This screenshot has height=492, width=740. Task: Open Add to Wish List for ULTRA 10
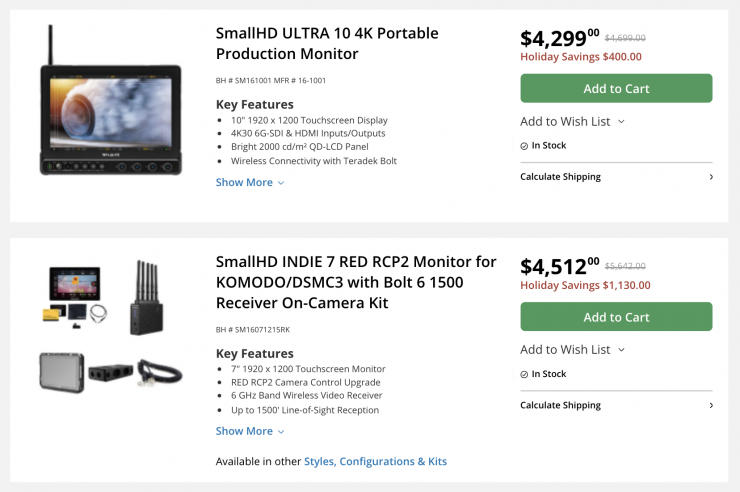point(565,122)
